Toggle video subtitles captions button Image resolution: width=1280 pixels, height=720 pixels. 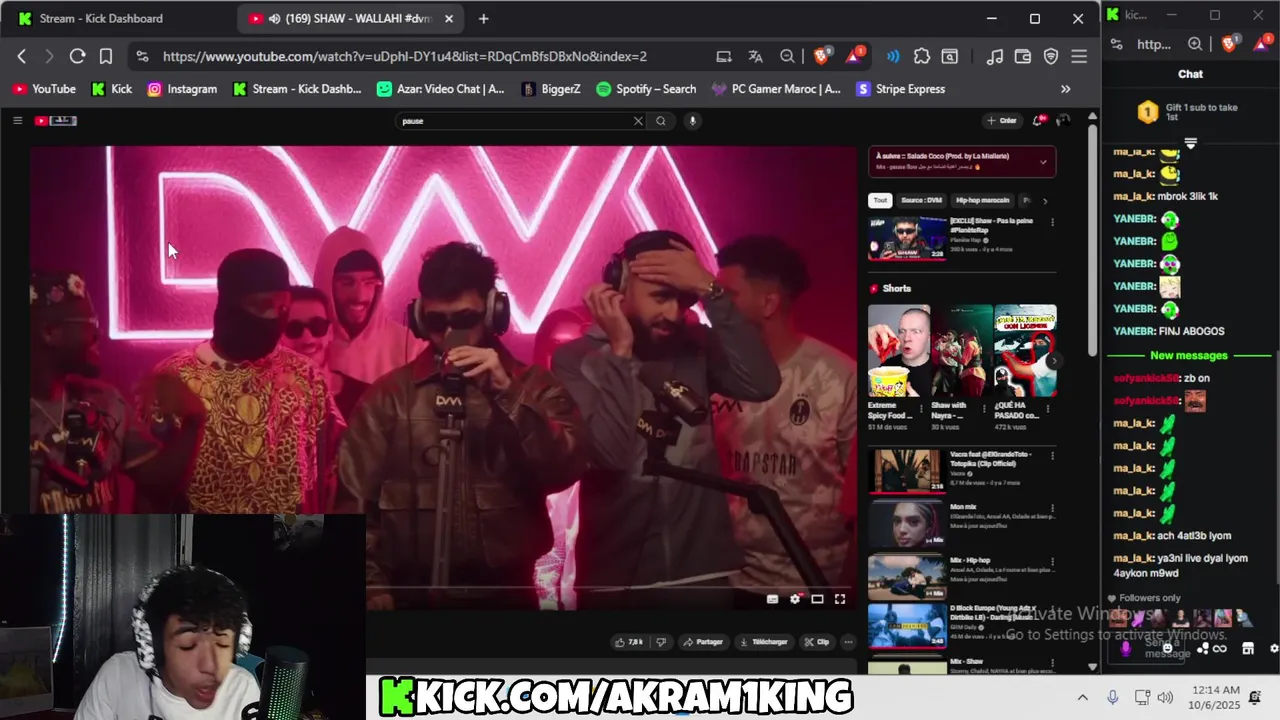coord(772,599)
